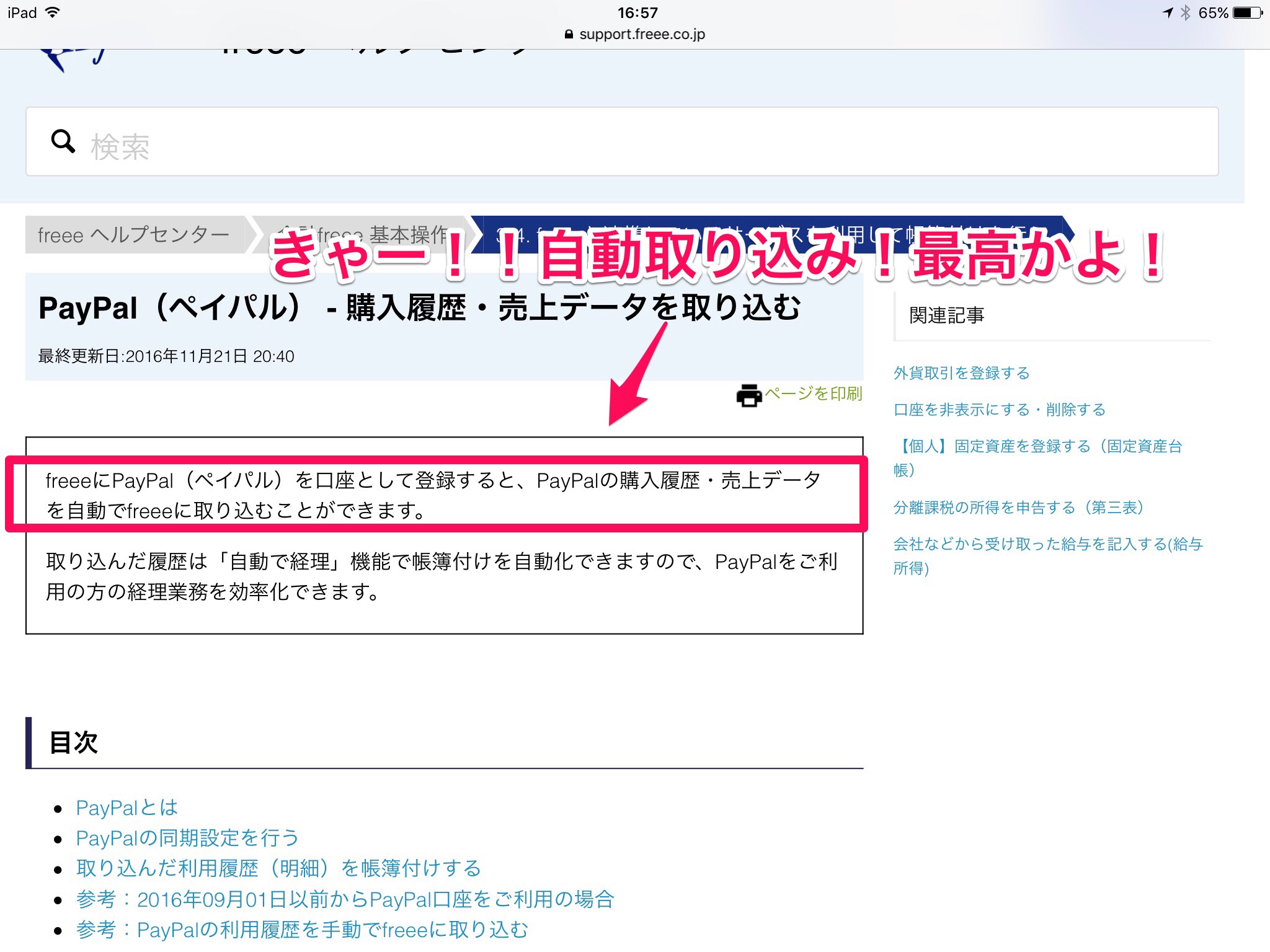Click the ページを印刷 link
Viewport: 1270px width, 952px height.
tap(812, 394)
